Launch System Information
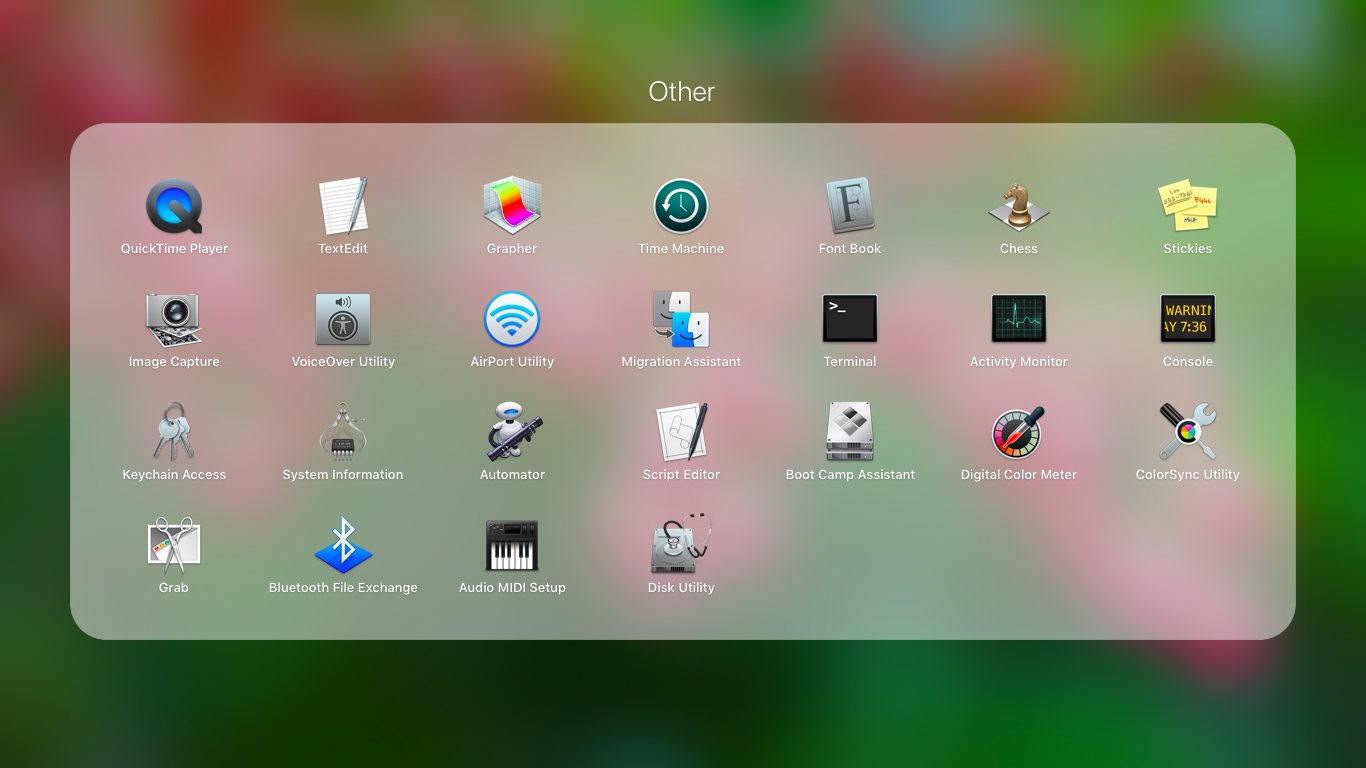The image size is (1366, 768). [x=343, y=432]
